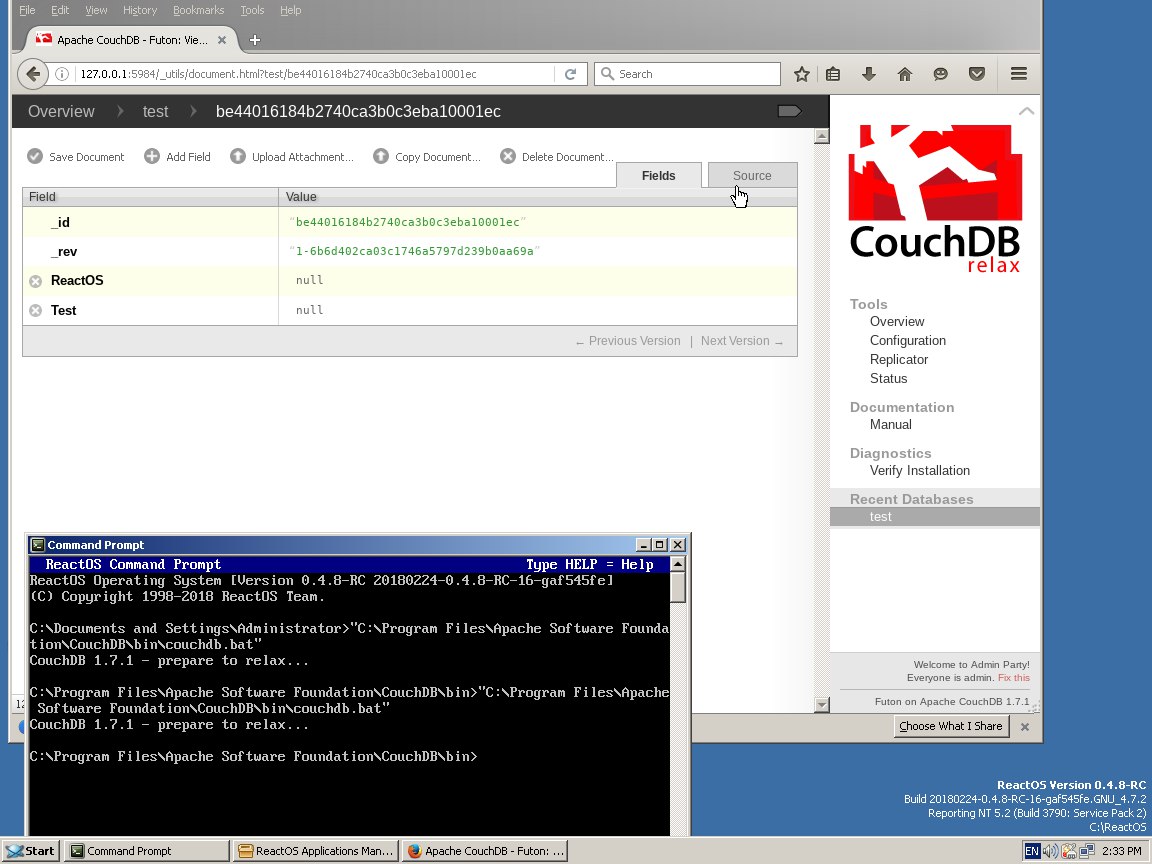Click the label tag icon in the header
This screenshot has height=864, width=1152.
[x=789, y=111]
